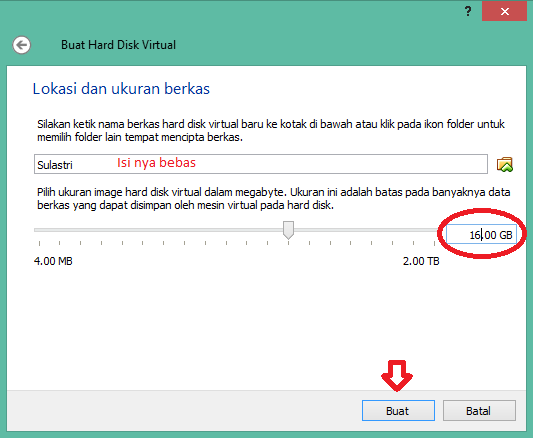Click the 16.00 GB size input box
The image size is (533, 438).
click(x=481, y=234)
